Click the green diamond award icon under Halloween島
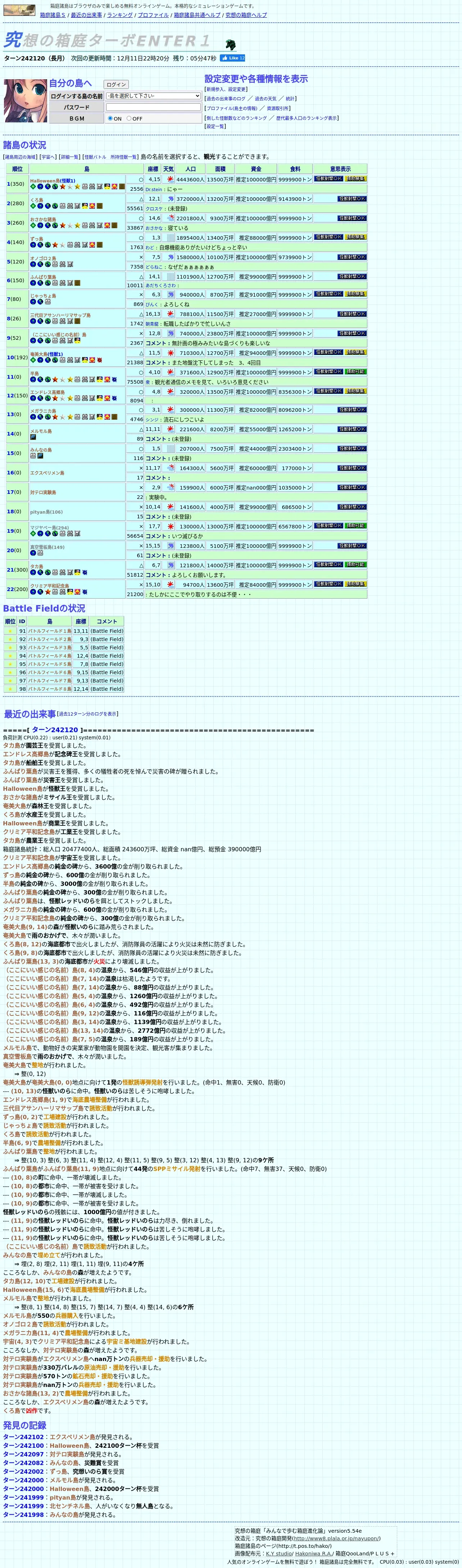 click(x=33, y=186)
